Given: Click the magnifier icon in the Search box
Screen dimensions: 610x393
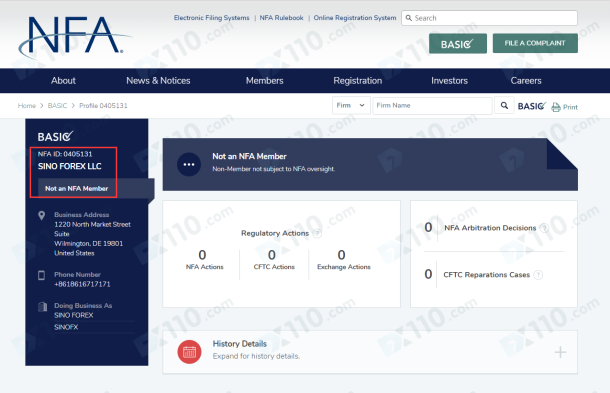Looking at the screenshot, I should [x=408, y=18].
